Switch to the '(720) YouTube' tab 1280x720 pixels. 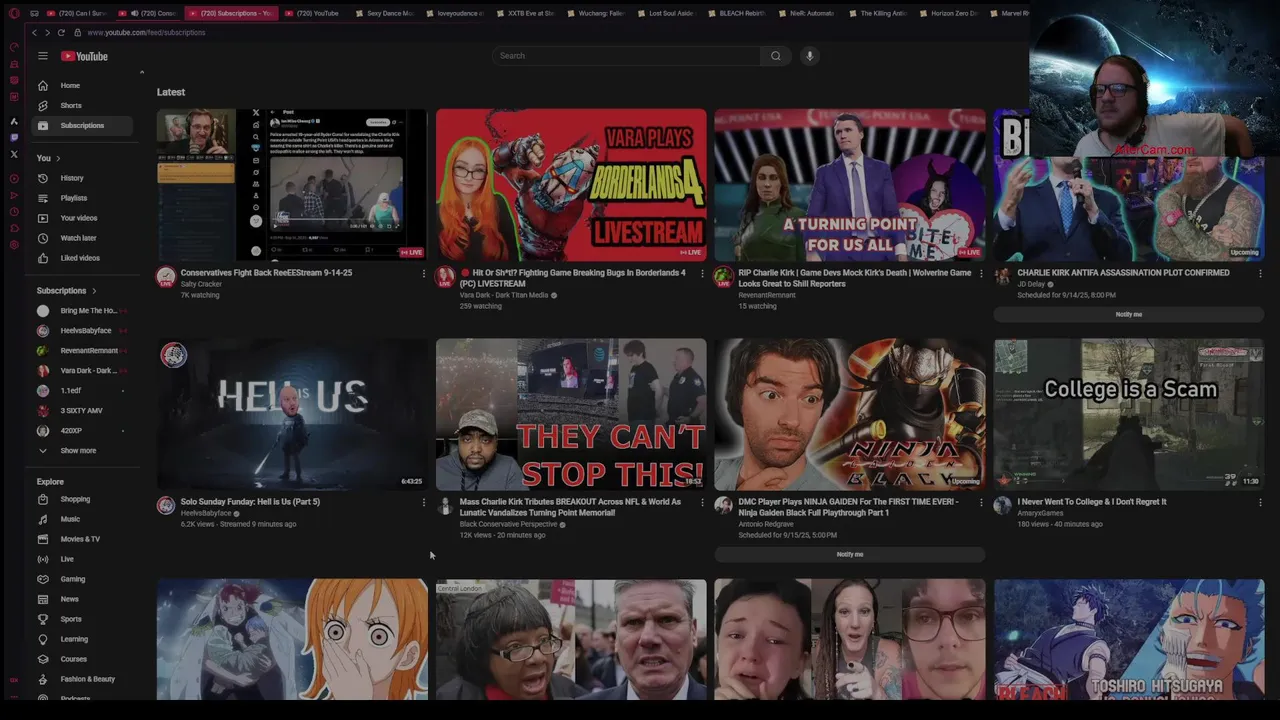(x=312, y=13)
